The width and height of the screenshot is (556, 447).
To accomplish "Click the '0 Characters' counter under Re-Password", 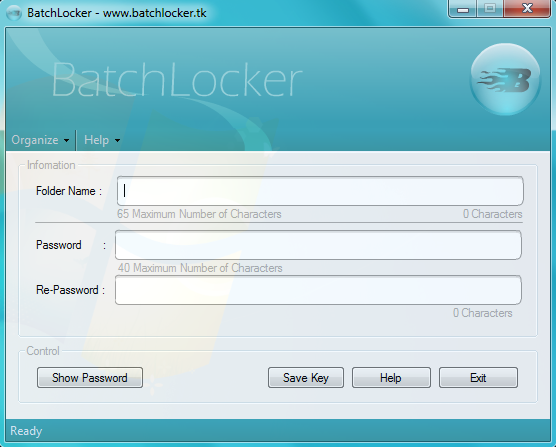I will (483, 313).
